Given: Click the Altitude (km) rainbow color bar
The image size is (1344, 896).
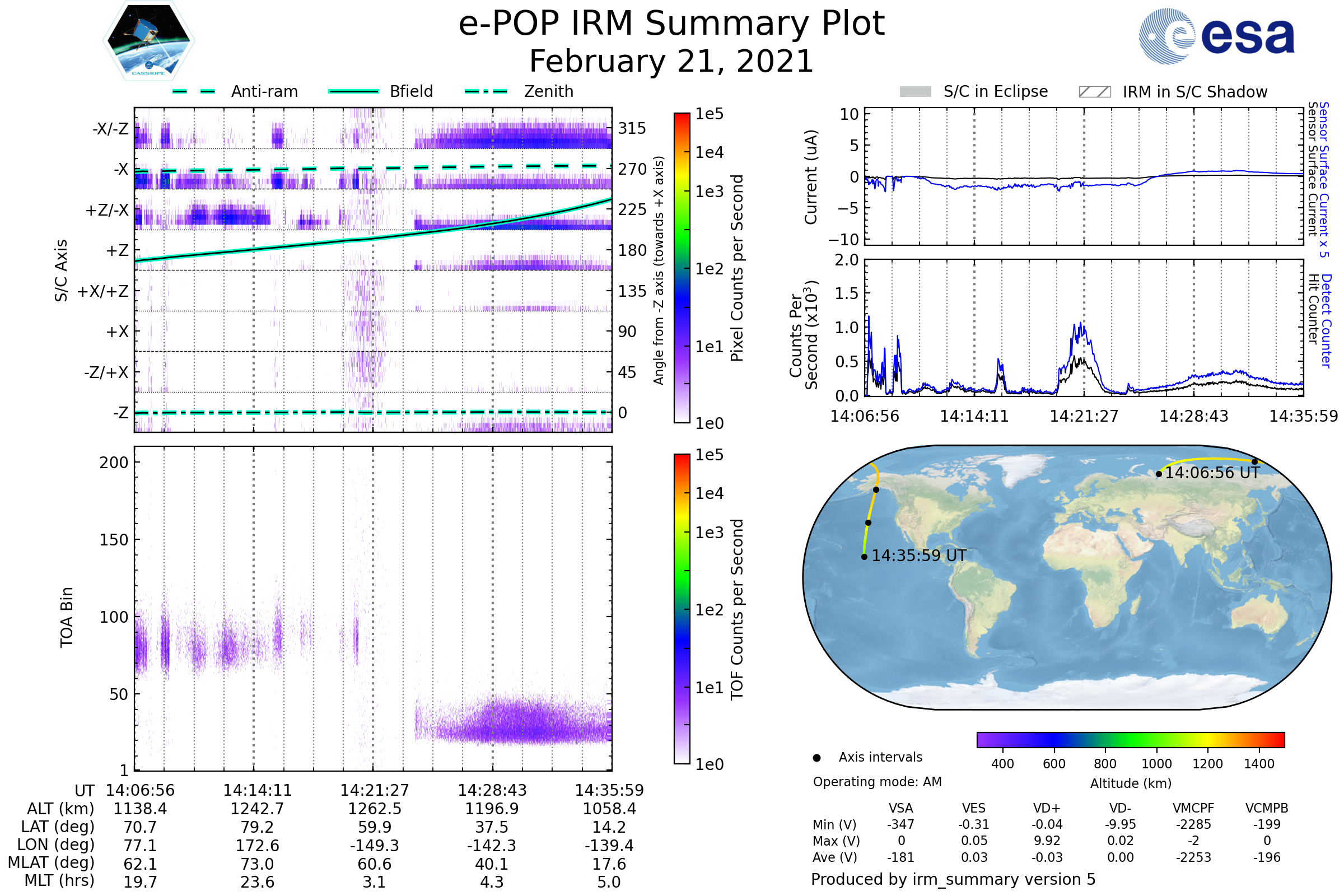Looking at the screenshot, I should click(1130, 739).
